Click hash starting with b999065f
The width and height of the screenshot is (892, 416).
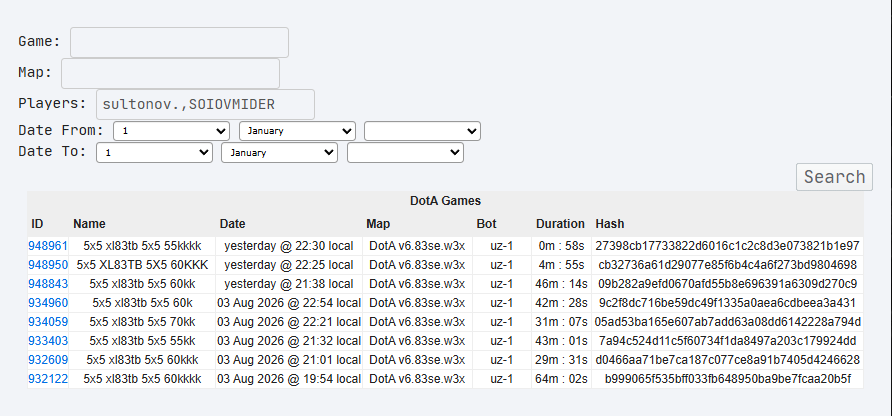728,380
